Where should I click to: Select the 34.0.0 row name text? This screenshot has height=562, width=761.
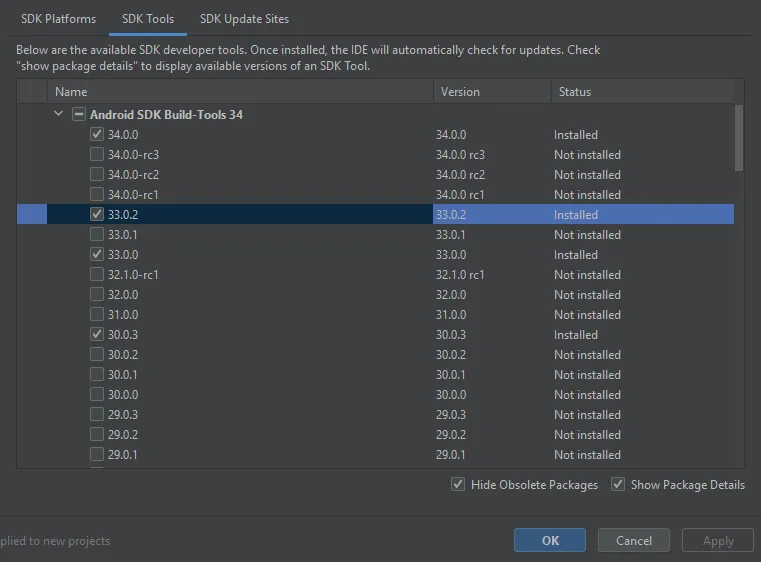pyautogui.click(x=123, y=134)
